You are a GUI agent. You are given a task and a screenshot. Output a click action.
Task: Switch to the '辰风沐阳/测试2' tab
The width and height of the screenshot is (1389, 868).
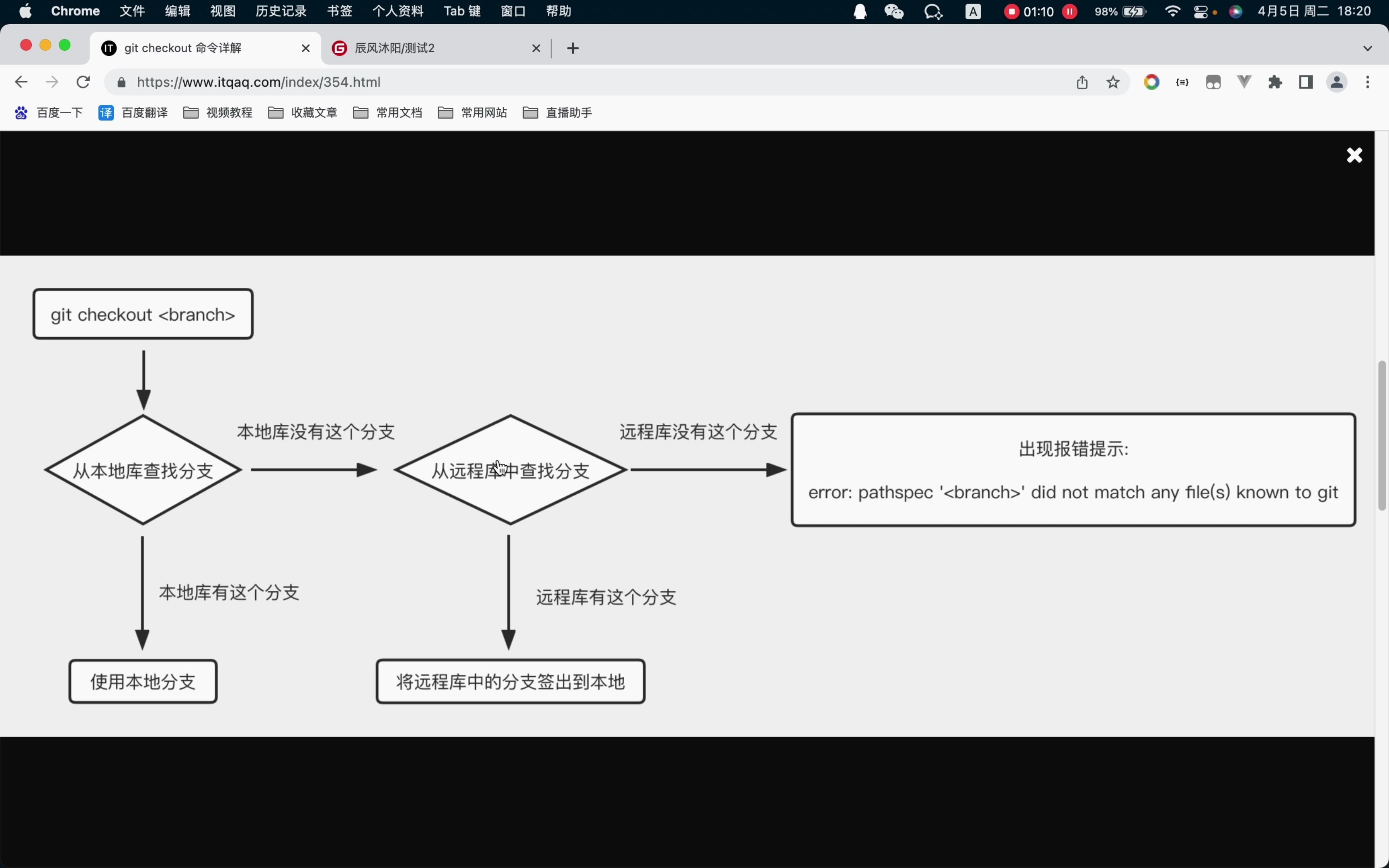[x=436, y=48]
